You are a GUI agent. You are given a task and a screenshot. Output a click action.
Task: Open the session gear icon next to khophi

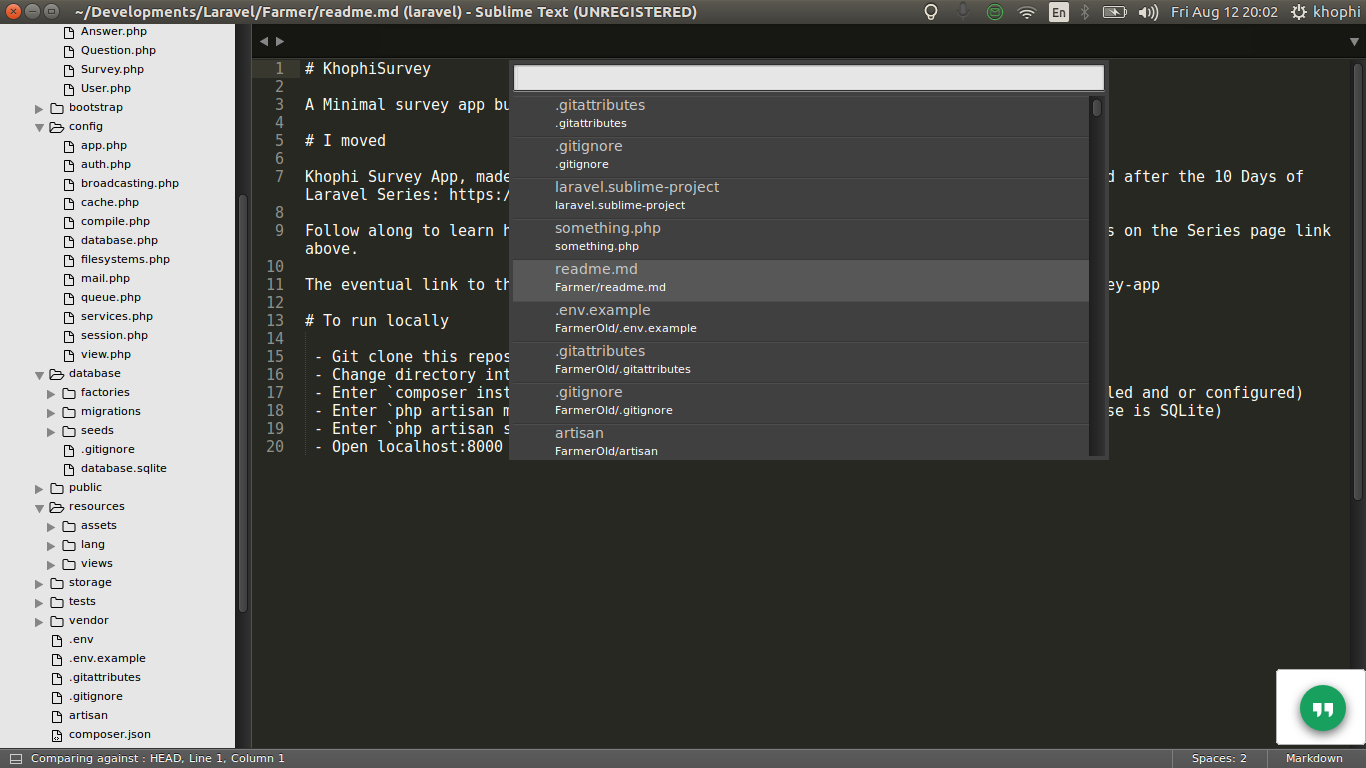1299,12
